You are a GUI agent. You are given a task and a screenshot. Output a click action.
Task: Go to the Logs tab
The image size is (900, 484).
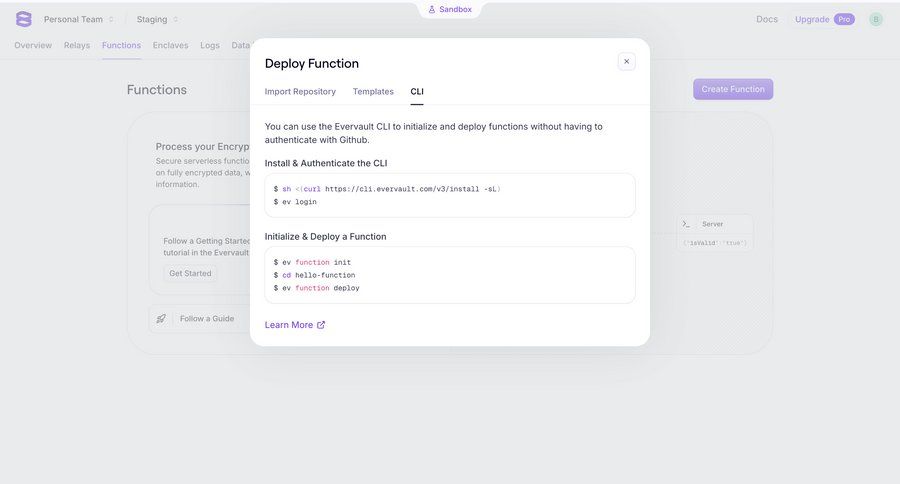pos(210,45)
